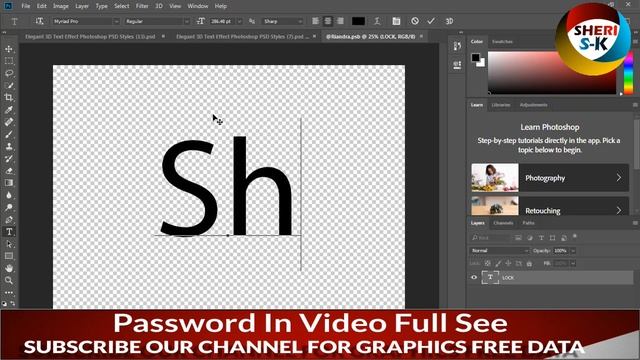Select the Pen tool
This screenshot has height=360, width=640.
pyautogui.click(x=9, y=220)
